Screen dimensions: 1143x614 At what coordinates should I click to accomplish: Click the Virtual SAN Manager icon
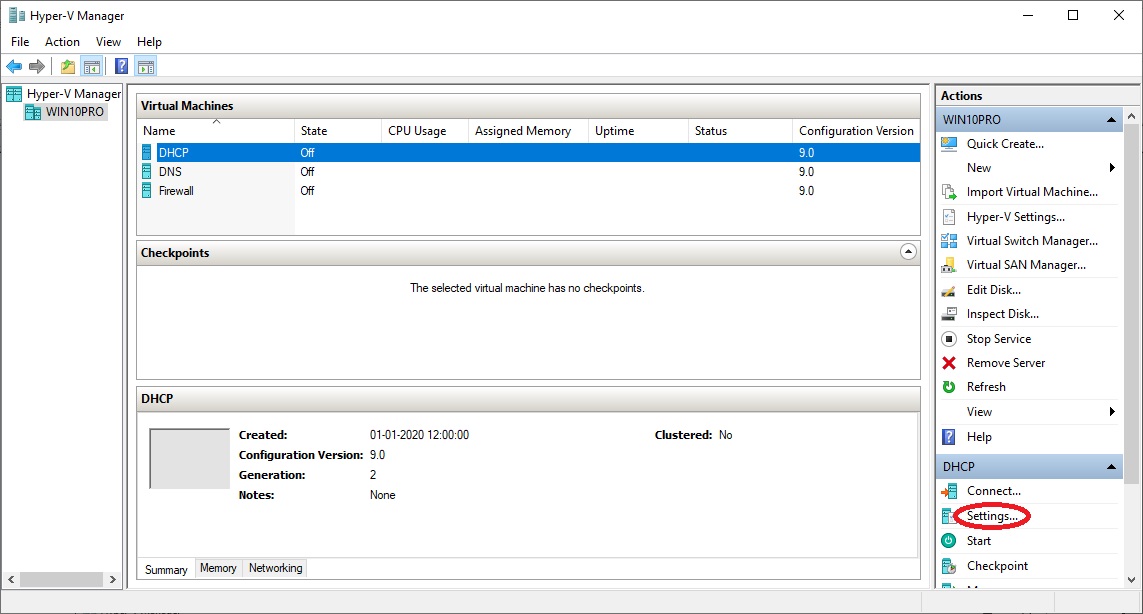pos(948,265)
